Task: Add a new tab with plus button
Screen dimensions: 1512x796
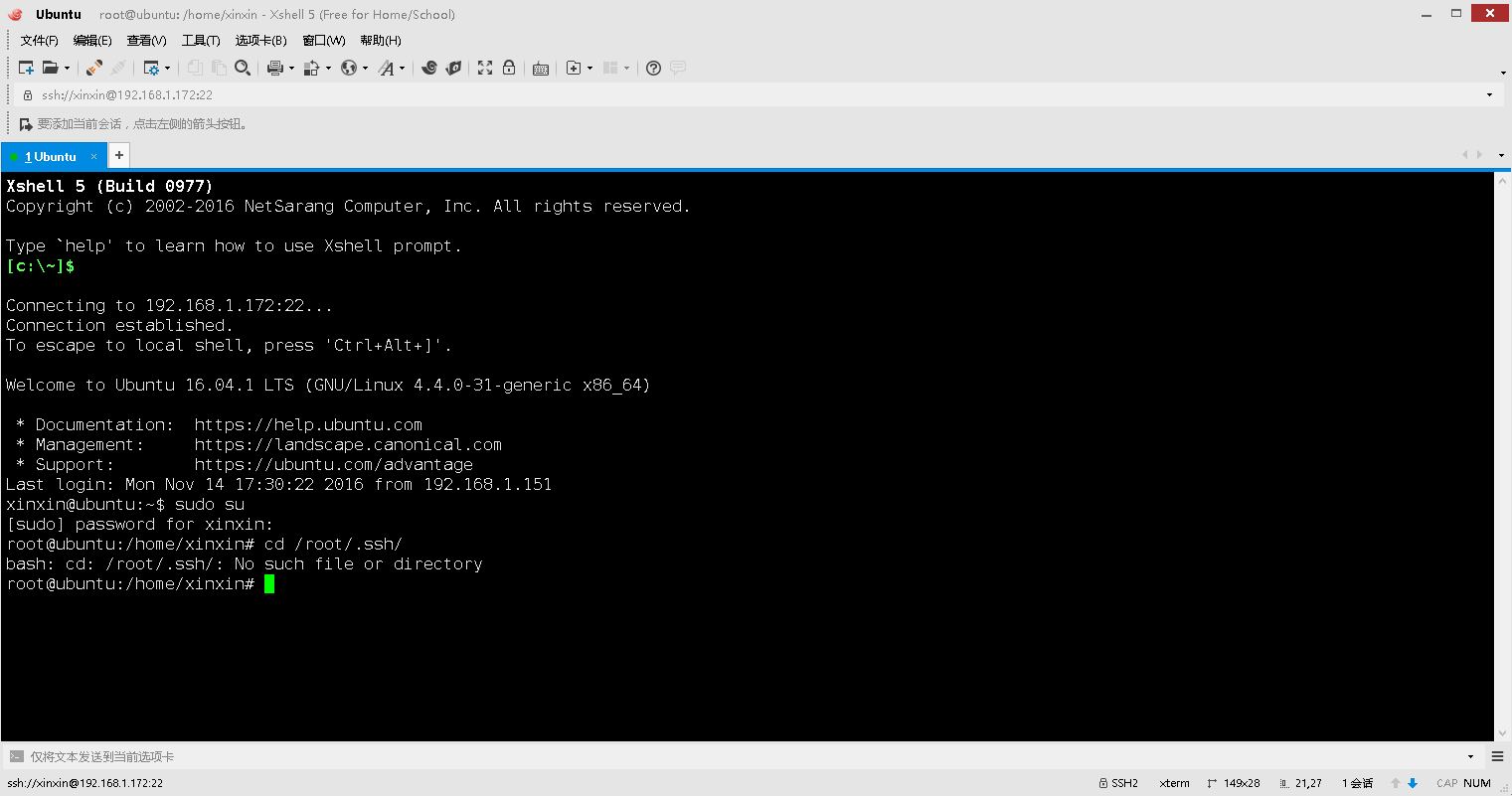Action: point(119,155)
